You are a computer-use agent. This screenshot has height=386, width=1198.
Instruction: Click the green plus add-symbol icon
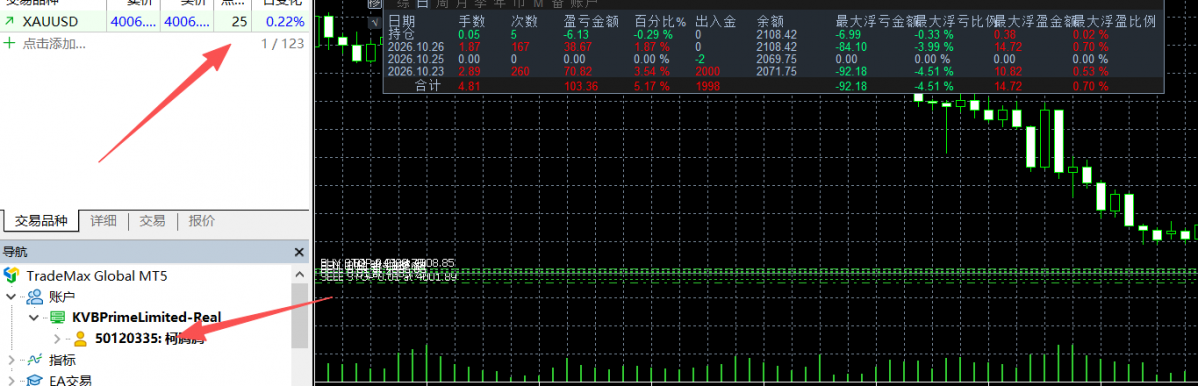pos(9,44)
